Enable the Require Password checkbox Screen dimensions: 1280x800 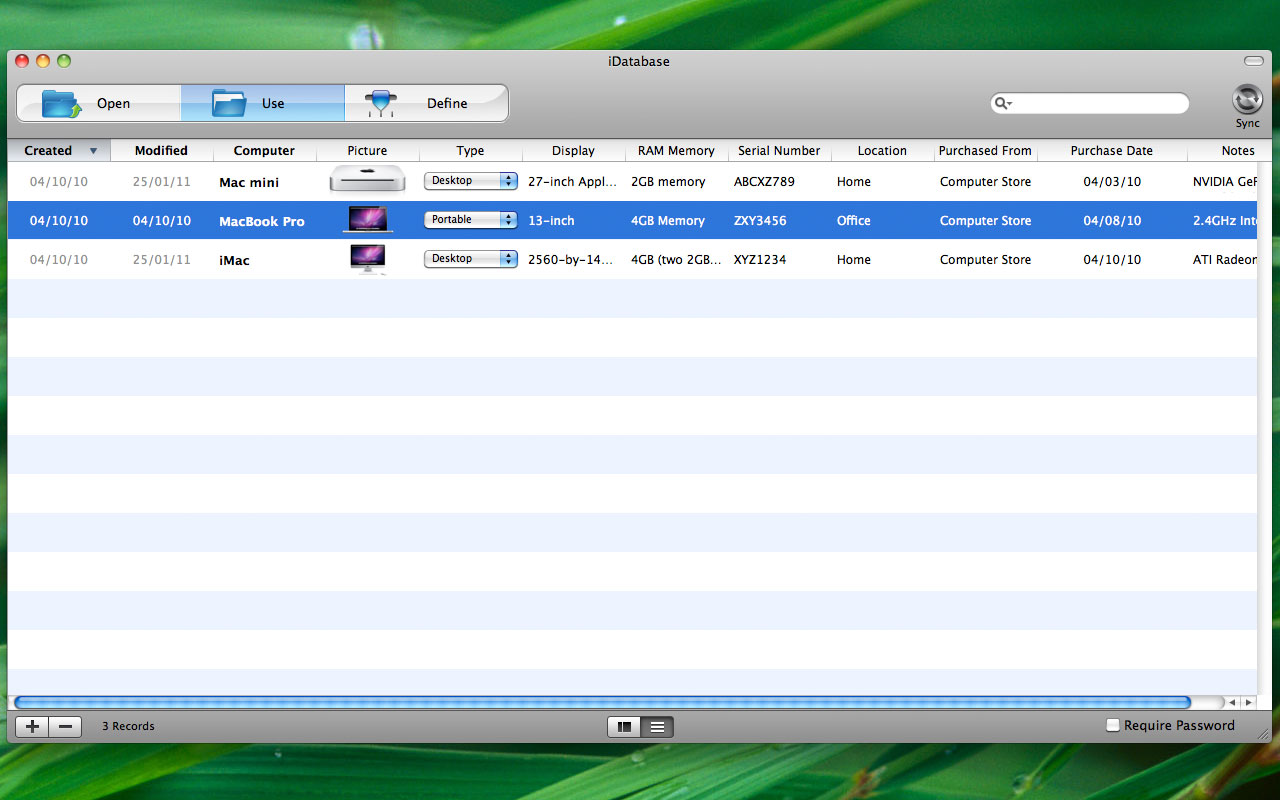click(1112, 725)
